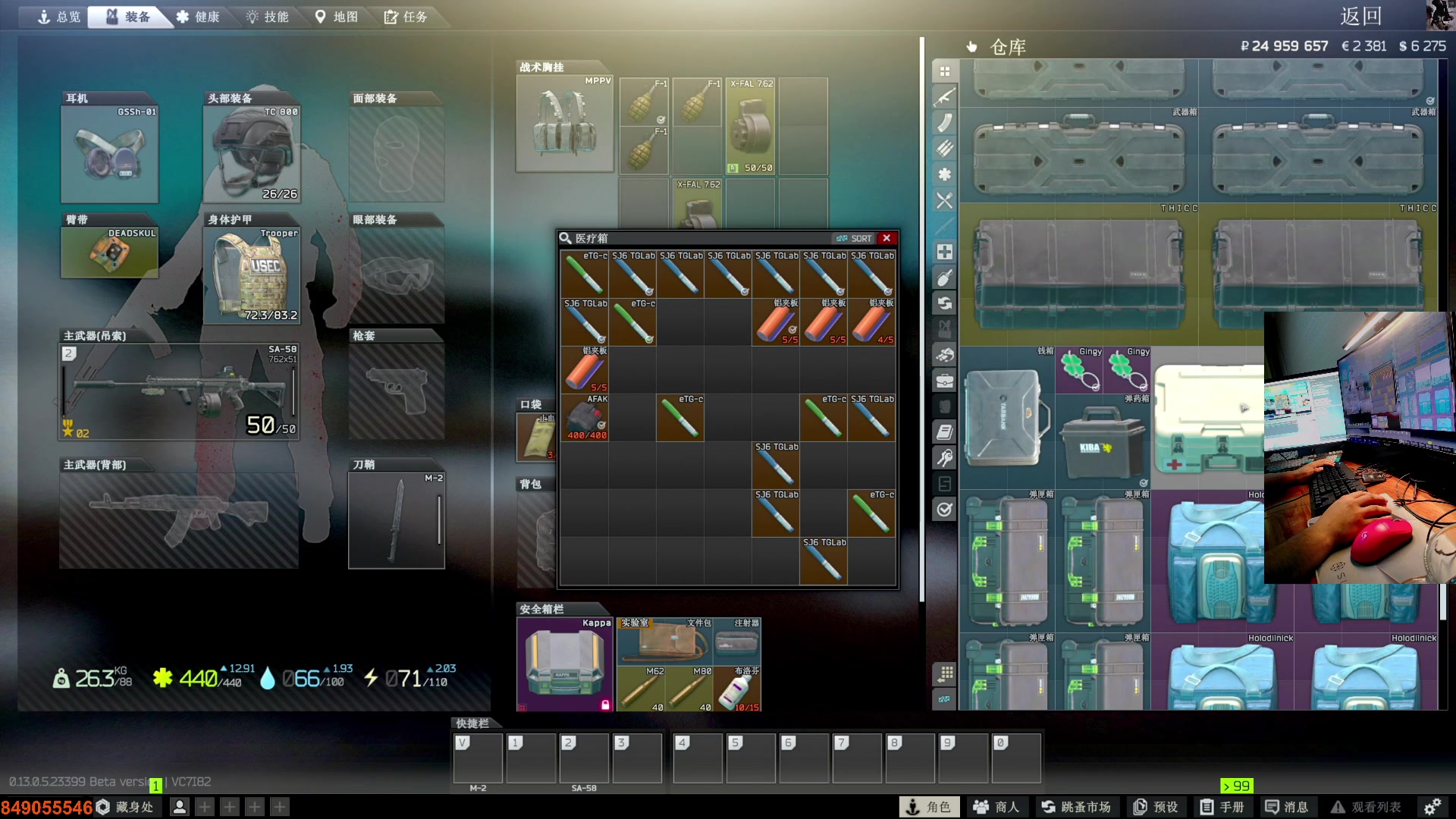Image resolution: width=1456 pixels, height=819 pixels.
Task: Close the 医疗箱 container window
Action: coord(886,238)
